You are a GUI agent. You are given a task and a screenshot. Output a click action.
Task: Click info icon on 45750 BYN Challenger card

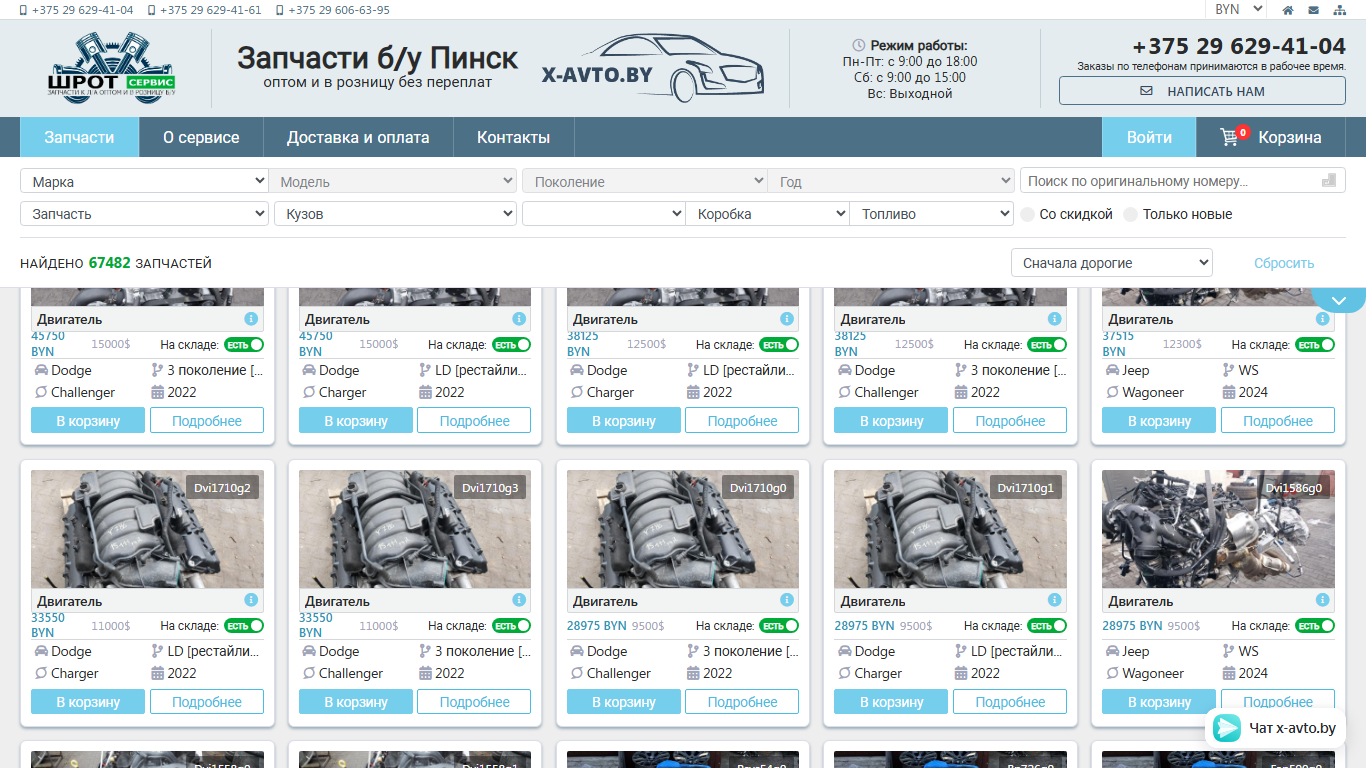(x=251, y=319)
